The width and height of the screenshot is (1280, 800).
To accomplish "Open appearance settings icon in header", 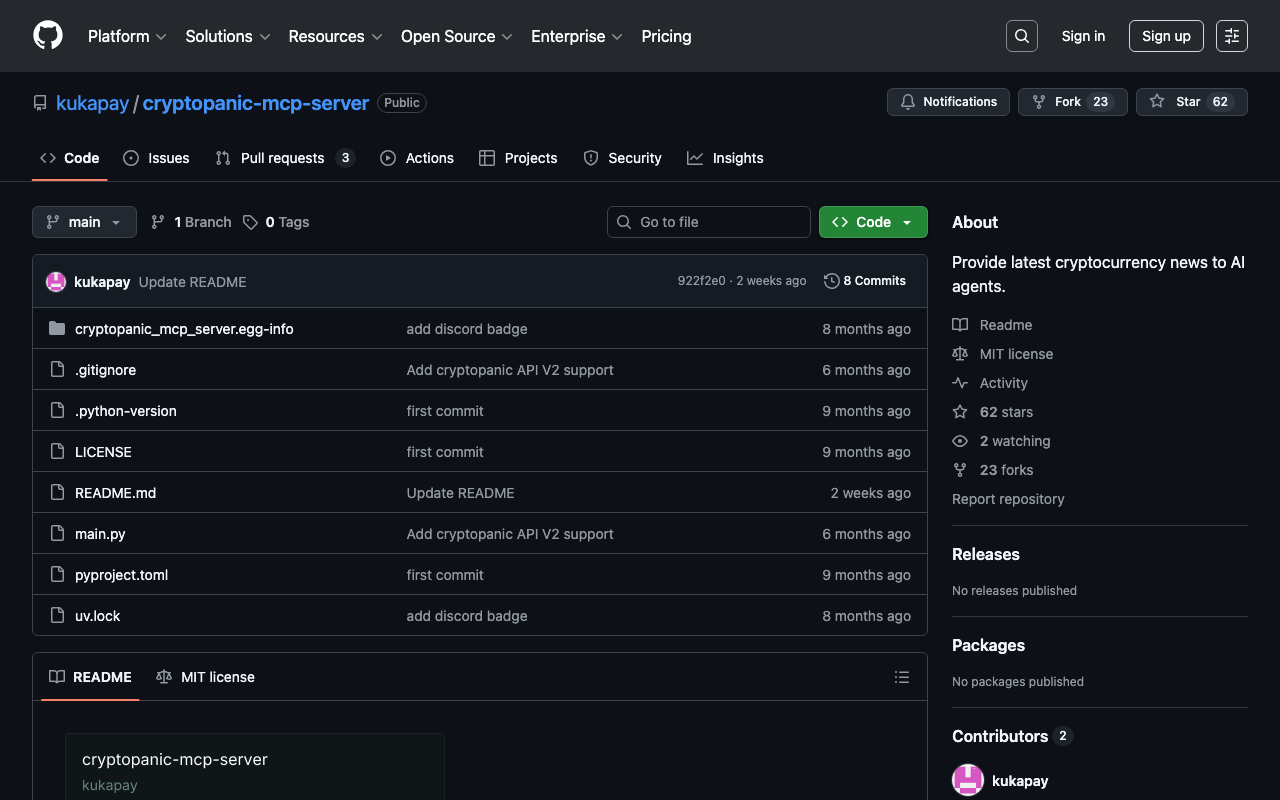I will pos(1231,36).
